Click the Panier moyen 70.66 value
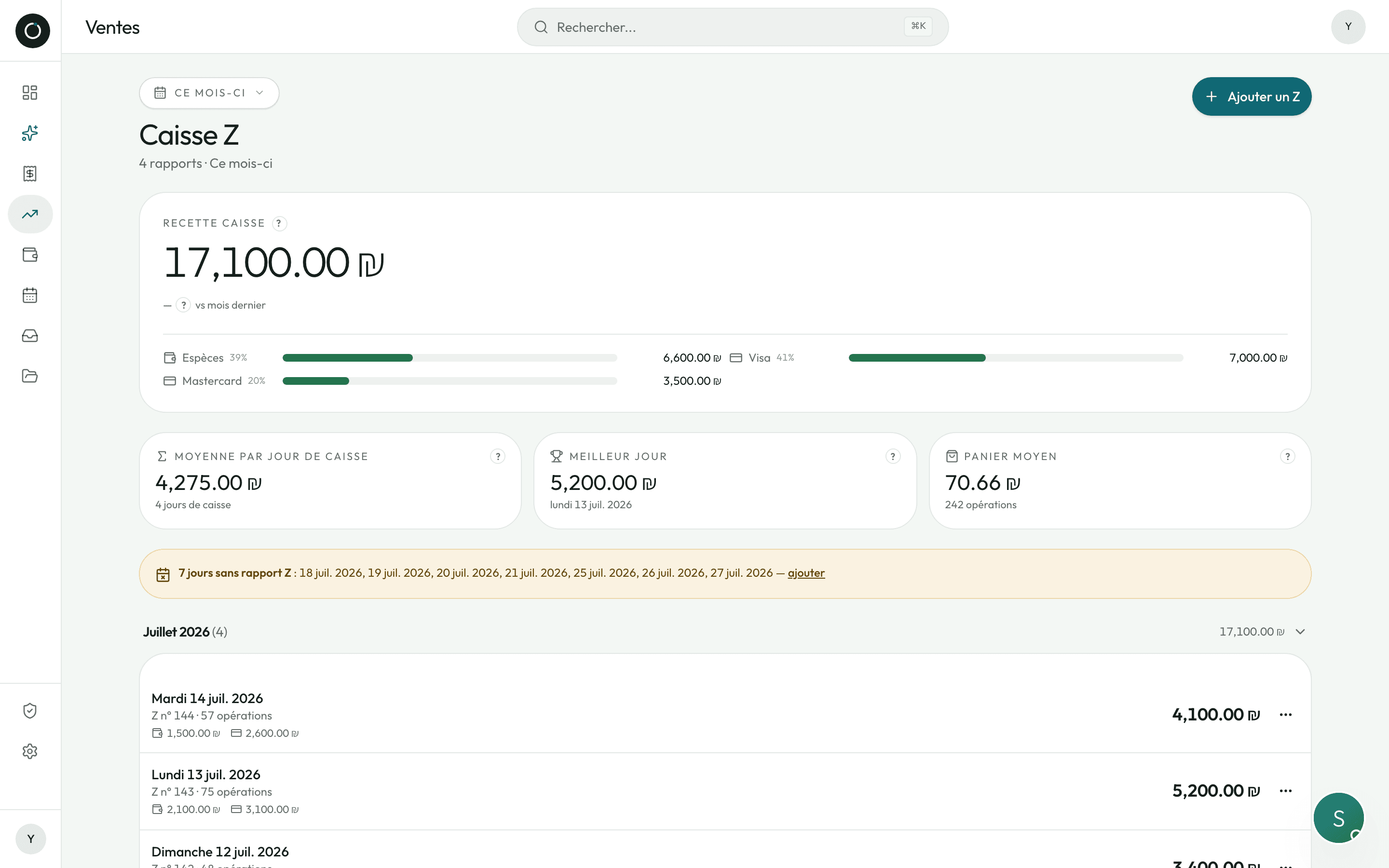Viewport: 1389px width, 868px height. [x=982, y=483]
